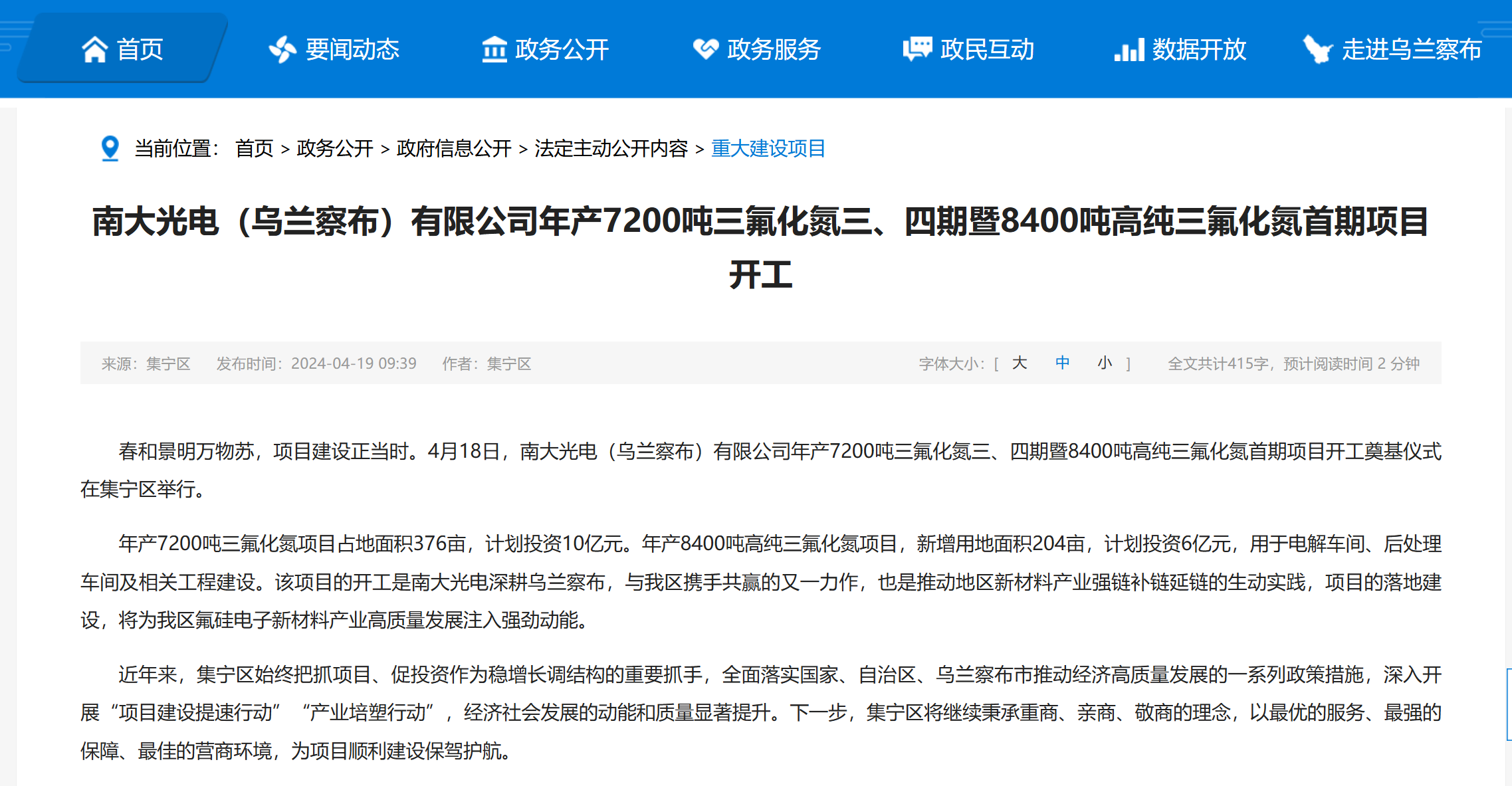Set font size to 大 (large)
Screen dimensions: 1512x786
pos(1020,363)
